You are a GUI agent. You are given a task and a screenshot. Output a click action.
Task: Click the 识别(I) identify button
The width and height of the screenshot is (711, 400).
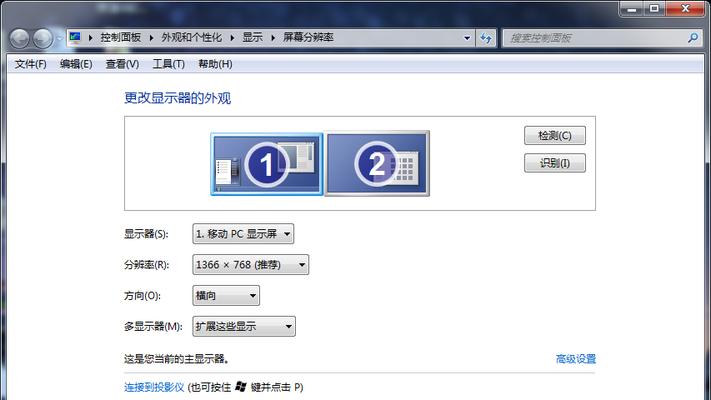coord(555,163)
